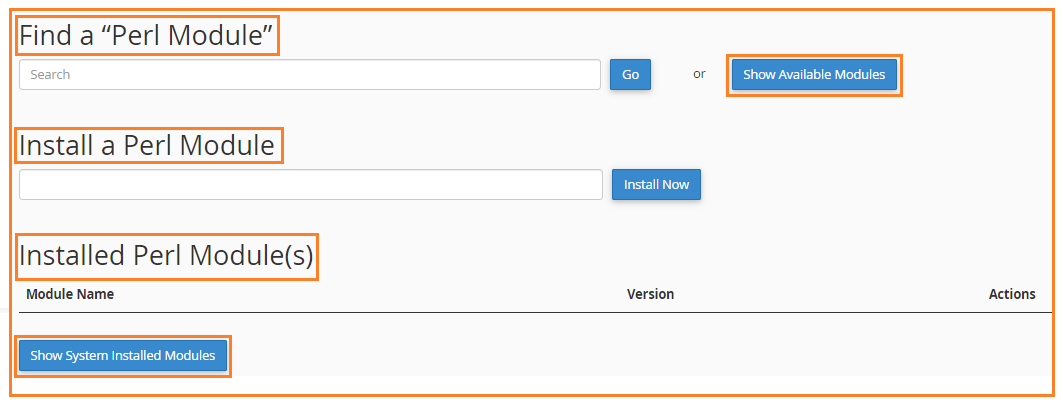Sort by the Module Name column header

[x=70, y=294]
